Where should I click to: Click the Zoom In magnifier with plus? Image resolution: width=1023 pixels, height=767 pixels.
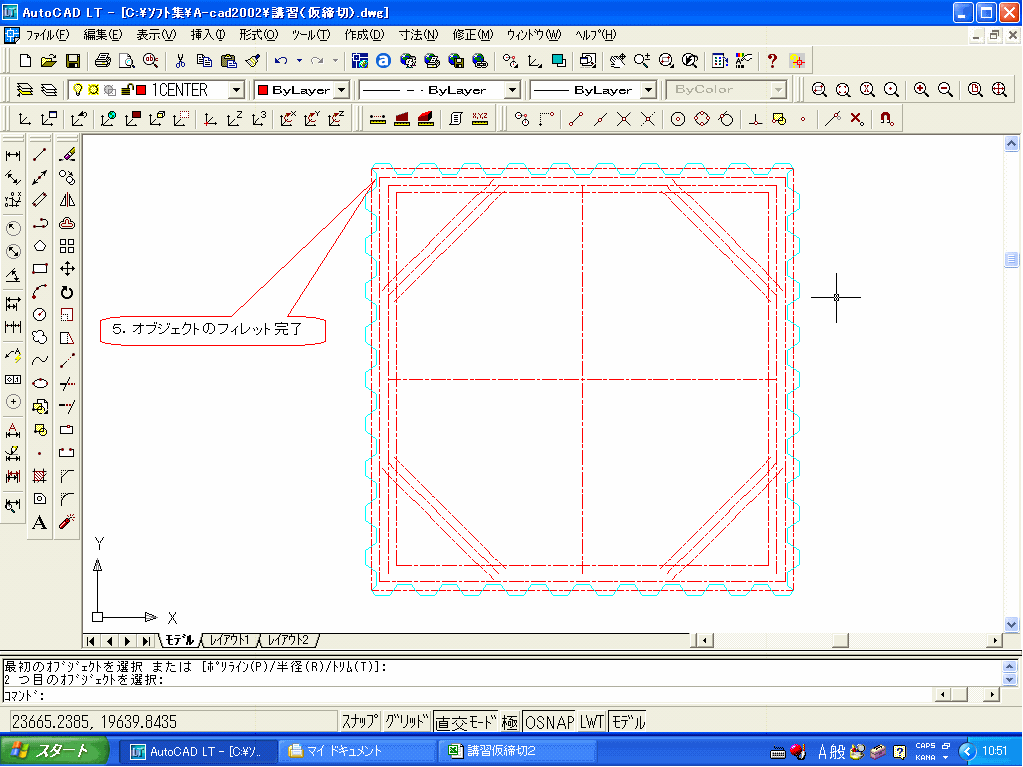click(921, 89)
